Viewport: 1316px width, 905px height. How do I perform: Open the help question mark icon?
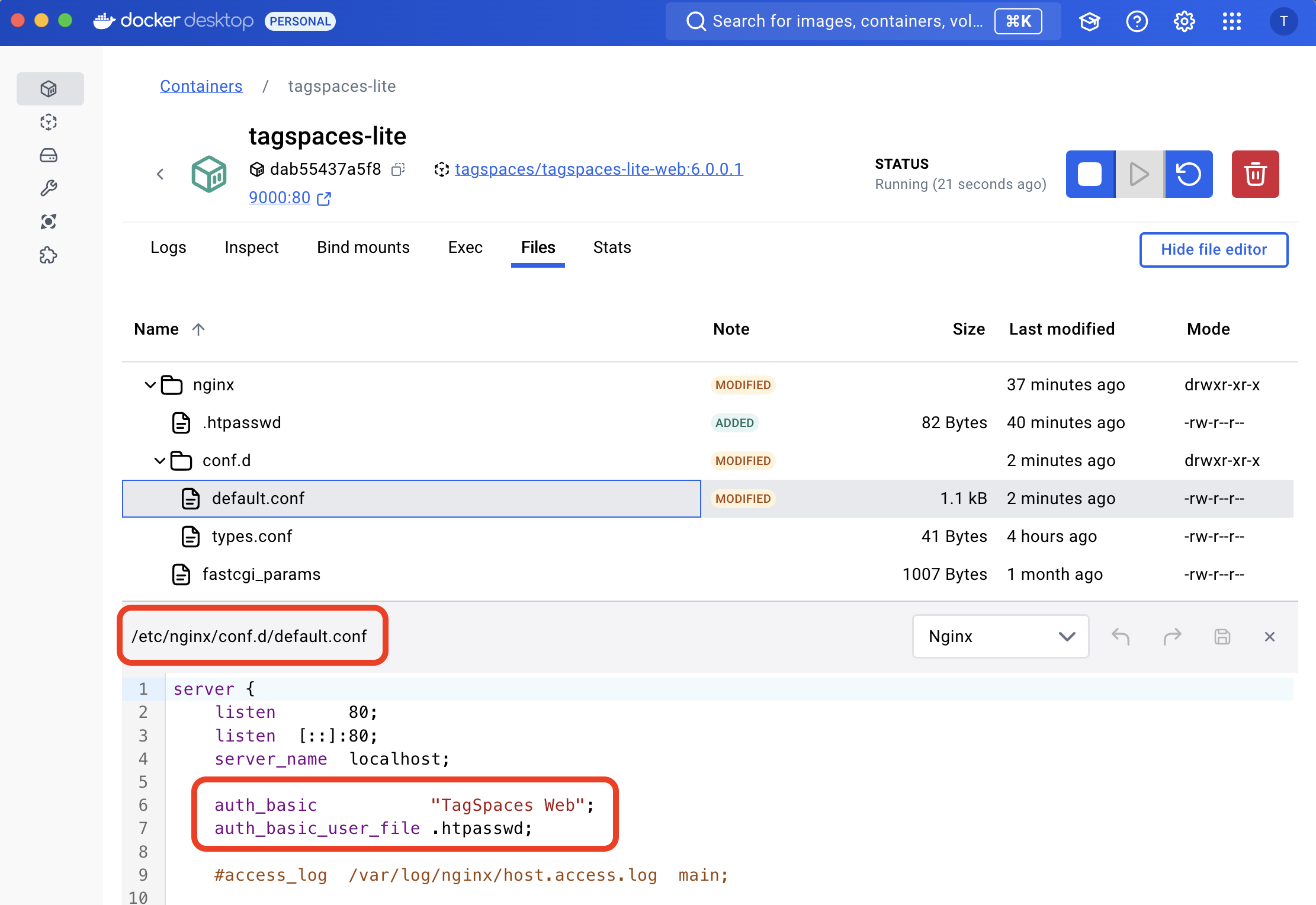coord(1137,21)
